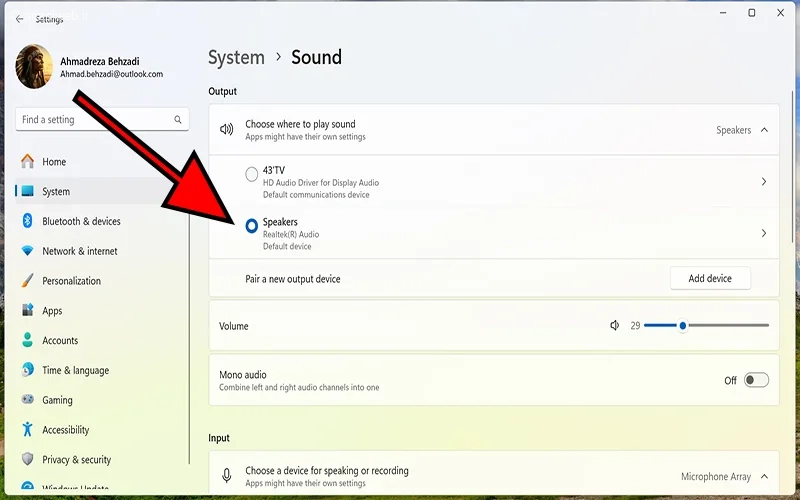The height and width of the screenshot is (500, 800).
Task: Mute volume using the speaker icon
Action: (x=615, y=326)
